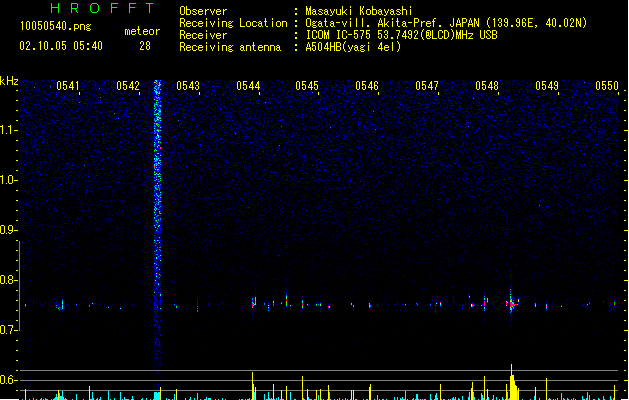Click the 0548 time marker
This screenshot has height=400, width=629.
[x=487, y=86]
